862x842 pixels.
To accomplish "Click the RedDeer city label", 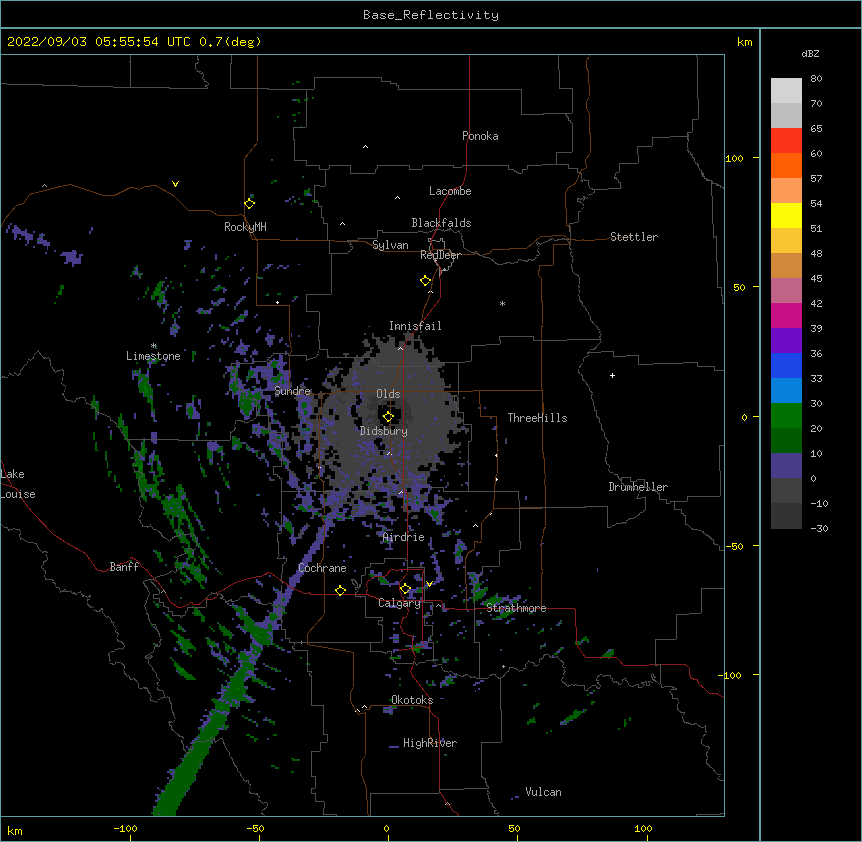I will [440, 255].
